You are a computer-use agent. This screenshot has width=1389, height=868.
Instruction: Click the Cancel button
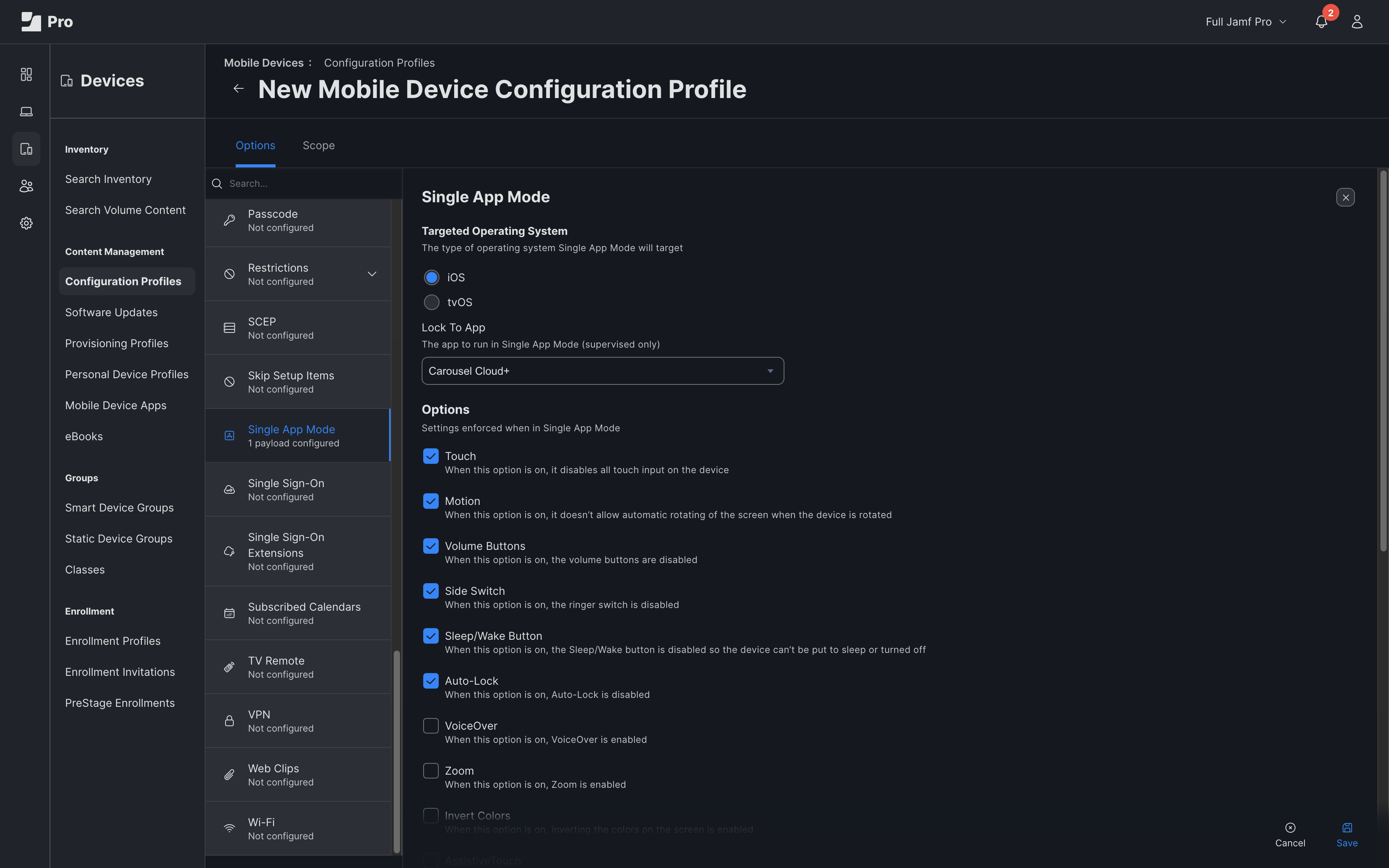(x=1290, y=835)
